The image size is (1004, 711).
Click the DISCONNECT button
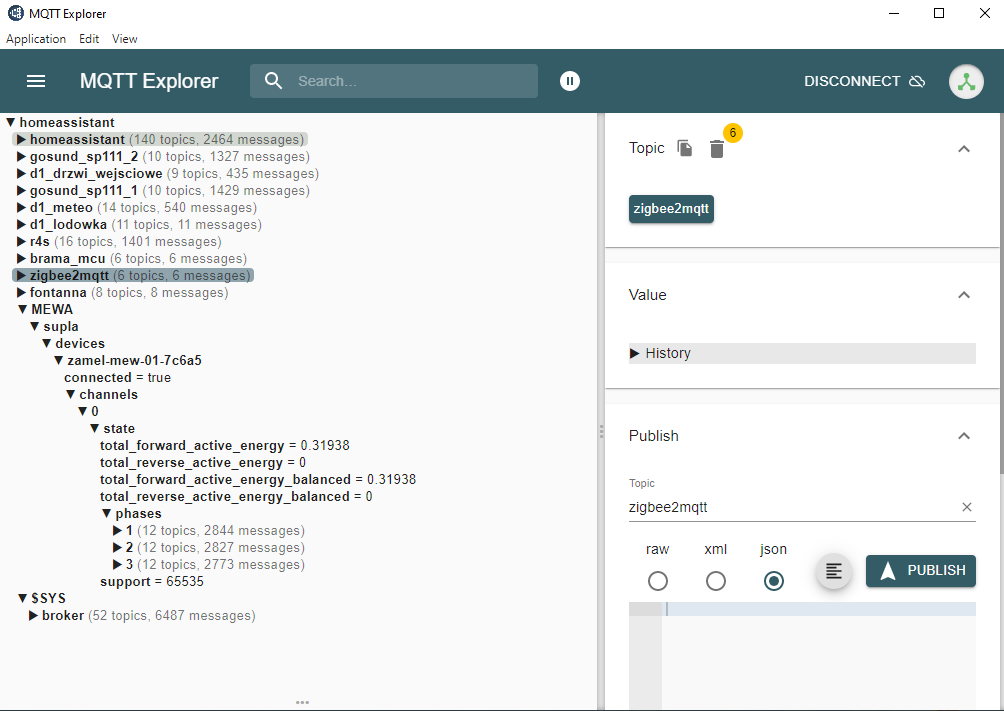[x=864, y=81]
